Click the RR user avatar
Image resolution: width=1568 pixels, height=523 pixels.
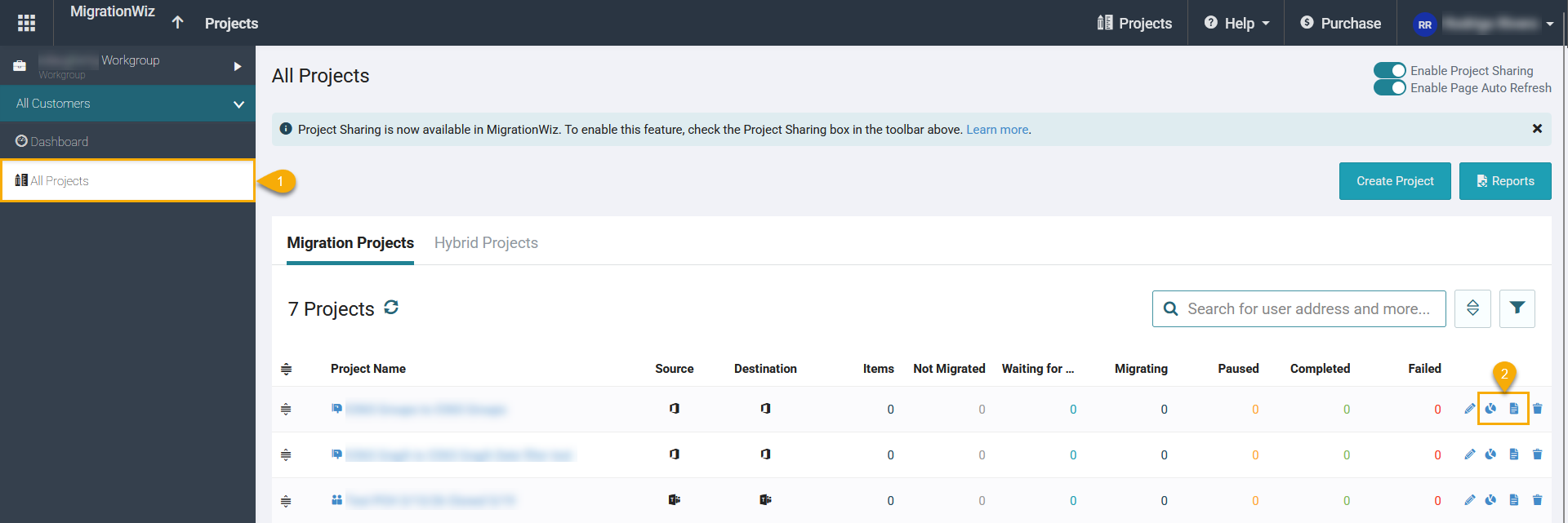1424,24
